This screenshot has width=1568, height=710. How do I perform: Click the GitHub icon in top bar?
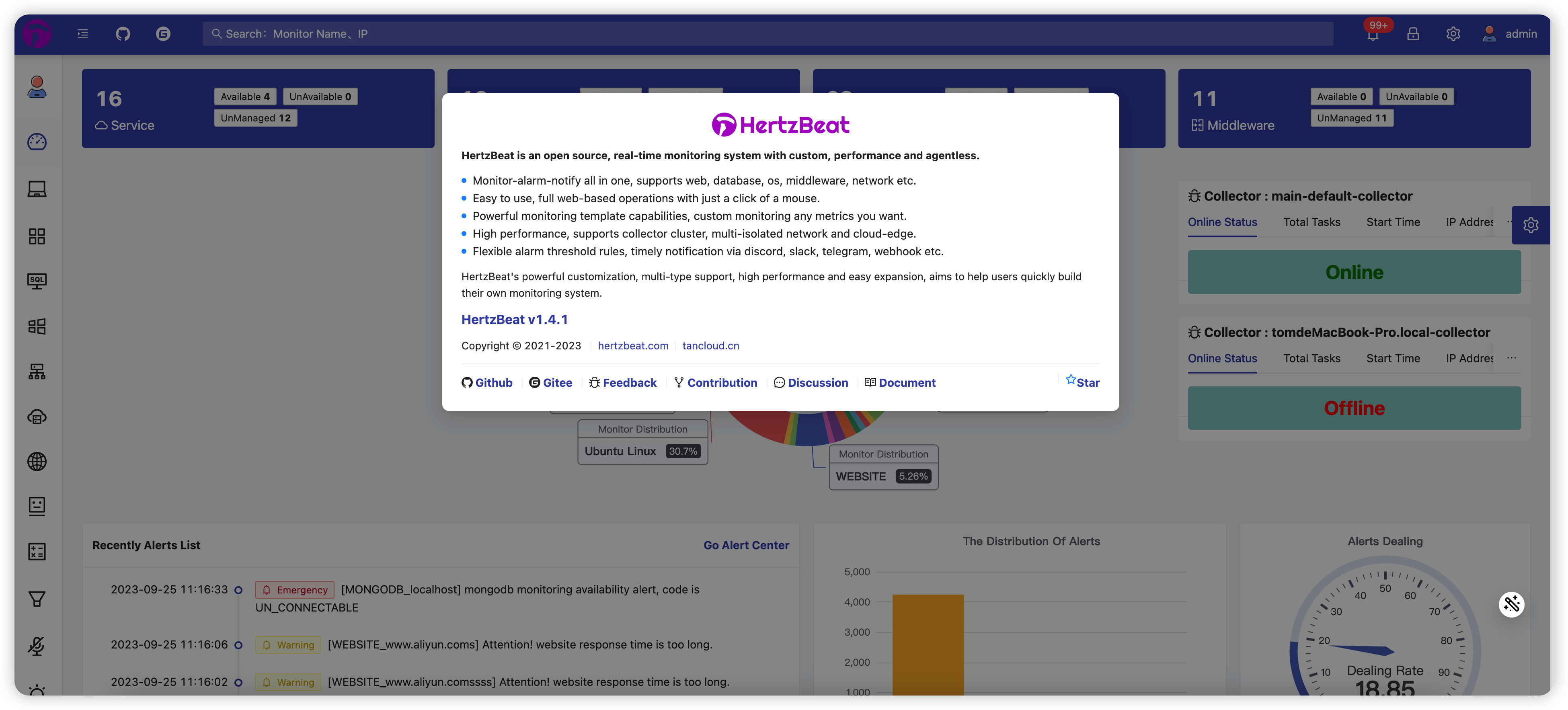(x=123, y=34)
